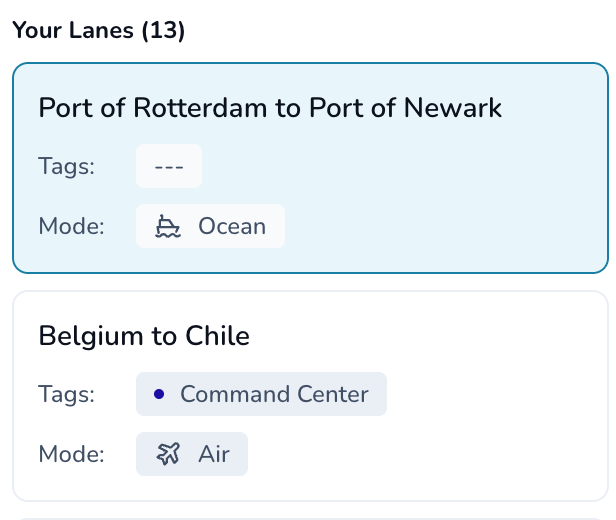The image size is (616, 520).
Task: Click the word Air beside the airplane icon
Action: point(214,454)
